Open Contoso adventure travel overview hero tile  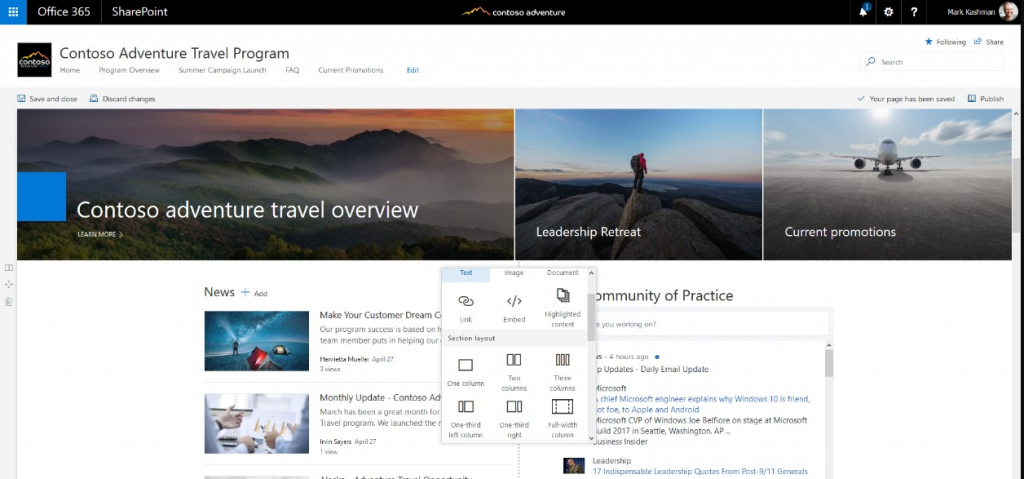tap(265, 184)
